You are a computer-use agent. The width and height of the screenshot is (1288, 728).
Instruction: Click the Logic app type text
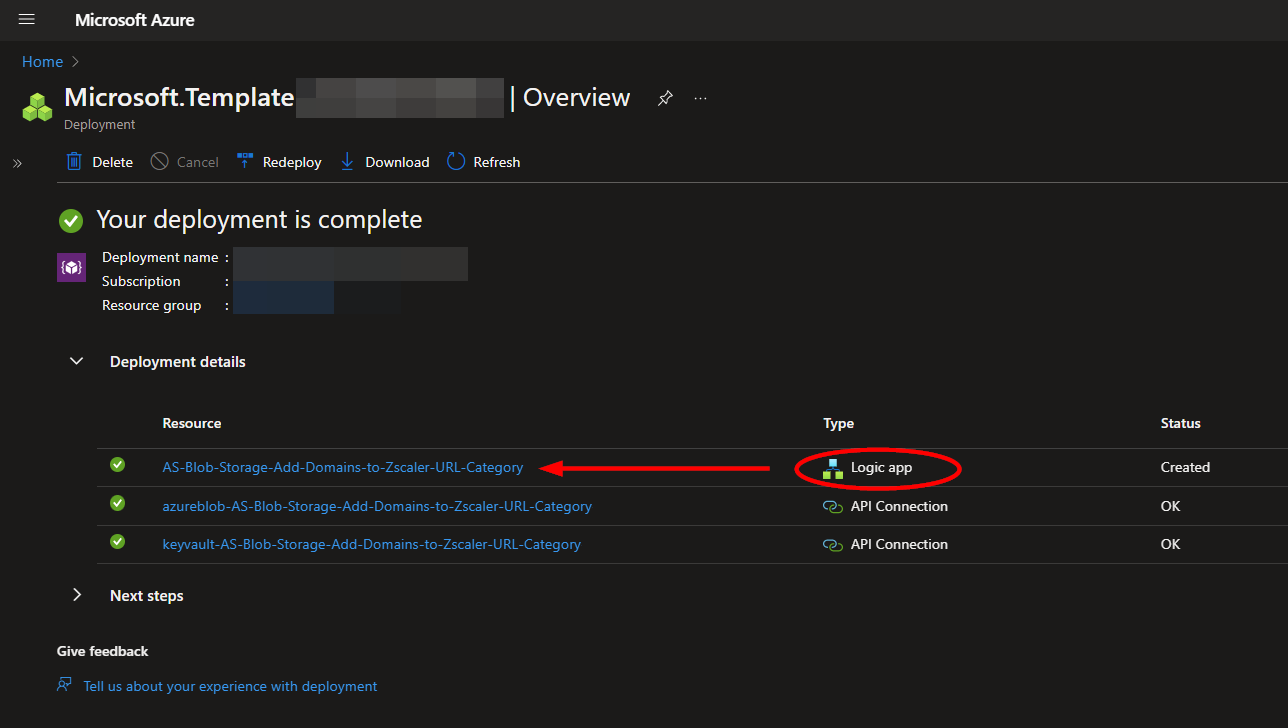tap(881, 467)
